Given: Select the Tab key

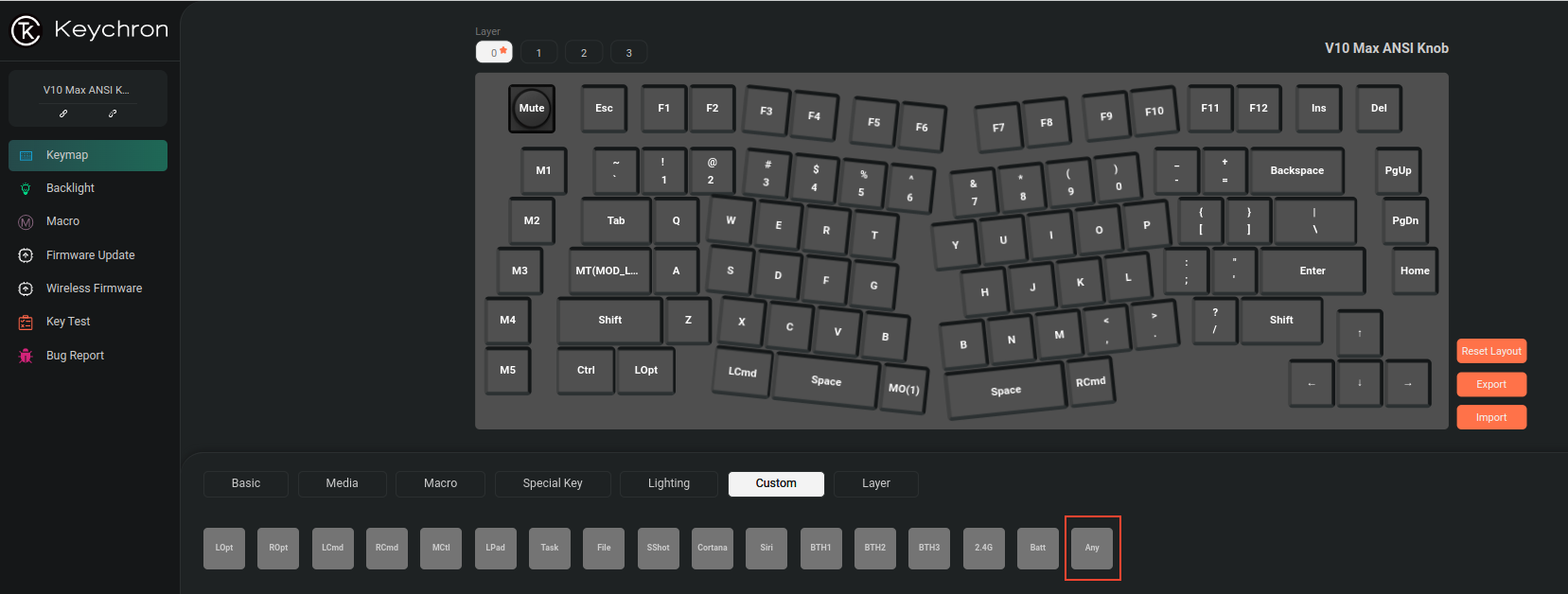Looking at the screenshot, I should point(616,220).
